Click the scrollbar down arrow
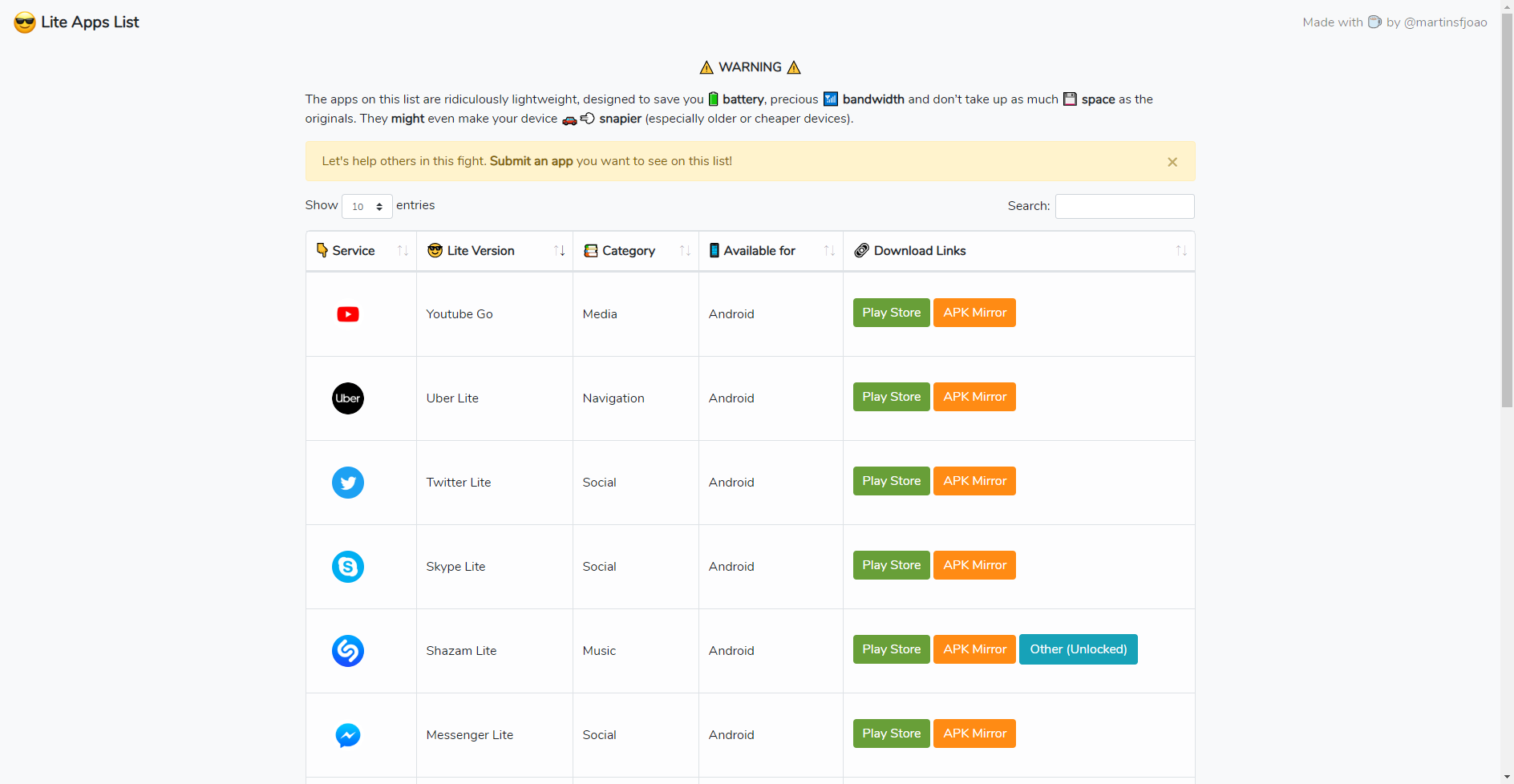The image size is (1514, 784). tap(1507, 778)
